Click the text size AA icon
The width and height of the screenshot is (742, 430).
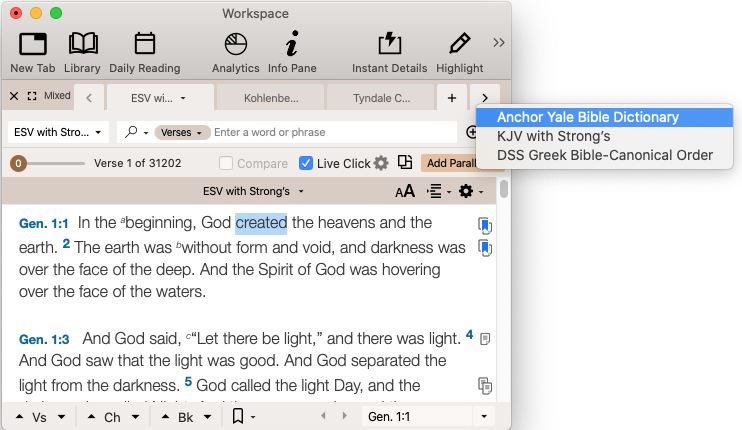(x=405, y=191)
